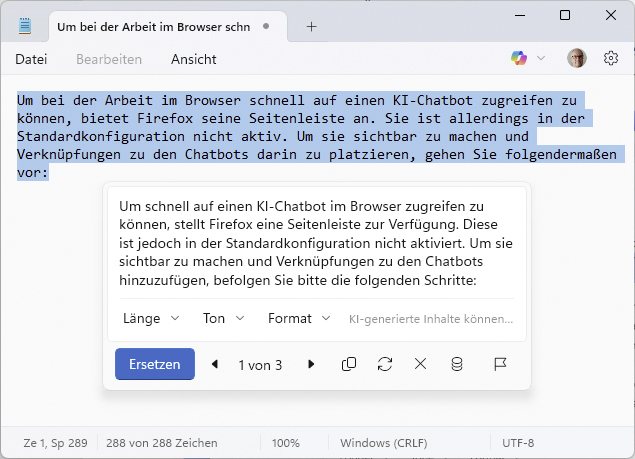This screenshot has height=459, width=635.
Task: Maximize the Notepad window
Action: (x=565, y=15)
